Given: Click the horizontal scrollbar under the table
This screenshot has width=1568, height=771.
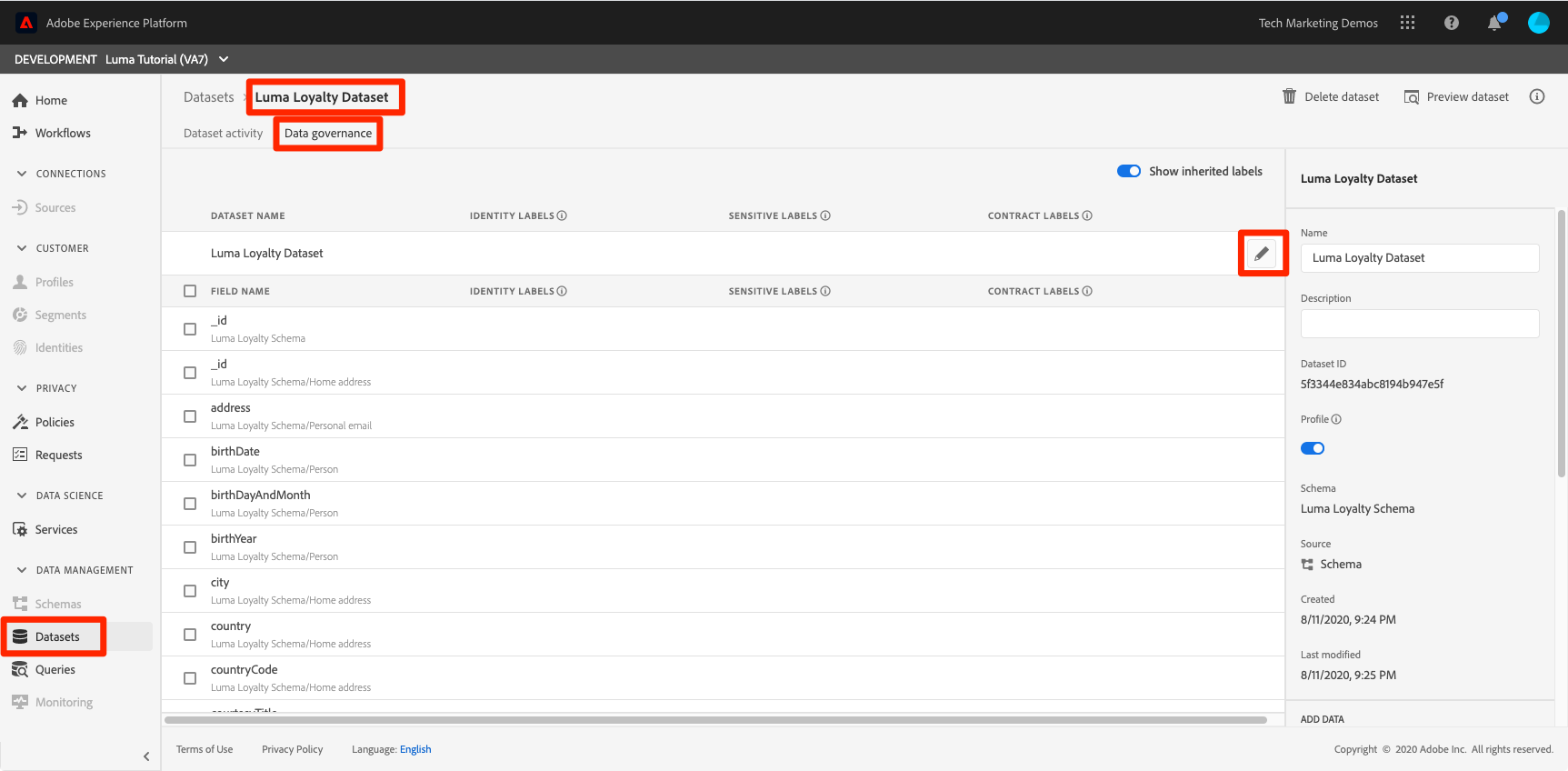Looking at the screenshot, I should click(x=715, y=720).
